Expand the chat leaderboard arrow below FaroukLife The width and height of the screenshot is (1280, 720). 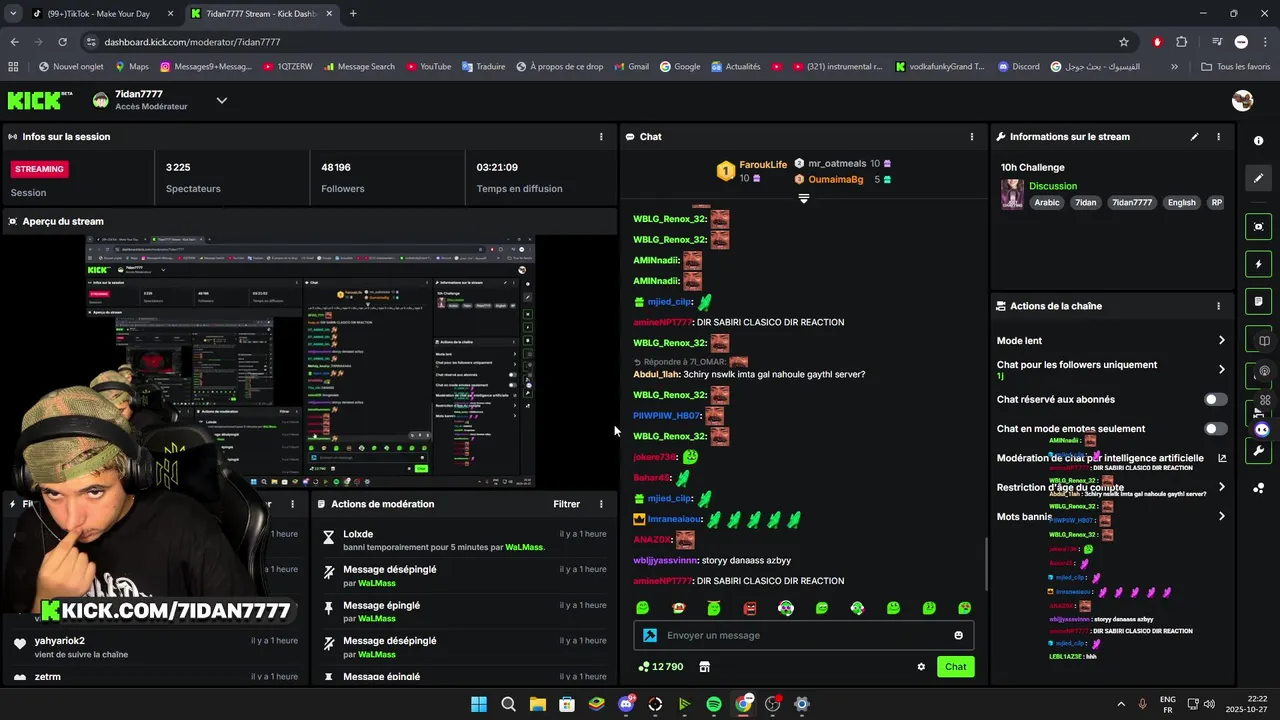tap(803, 198)
